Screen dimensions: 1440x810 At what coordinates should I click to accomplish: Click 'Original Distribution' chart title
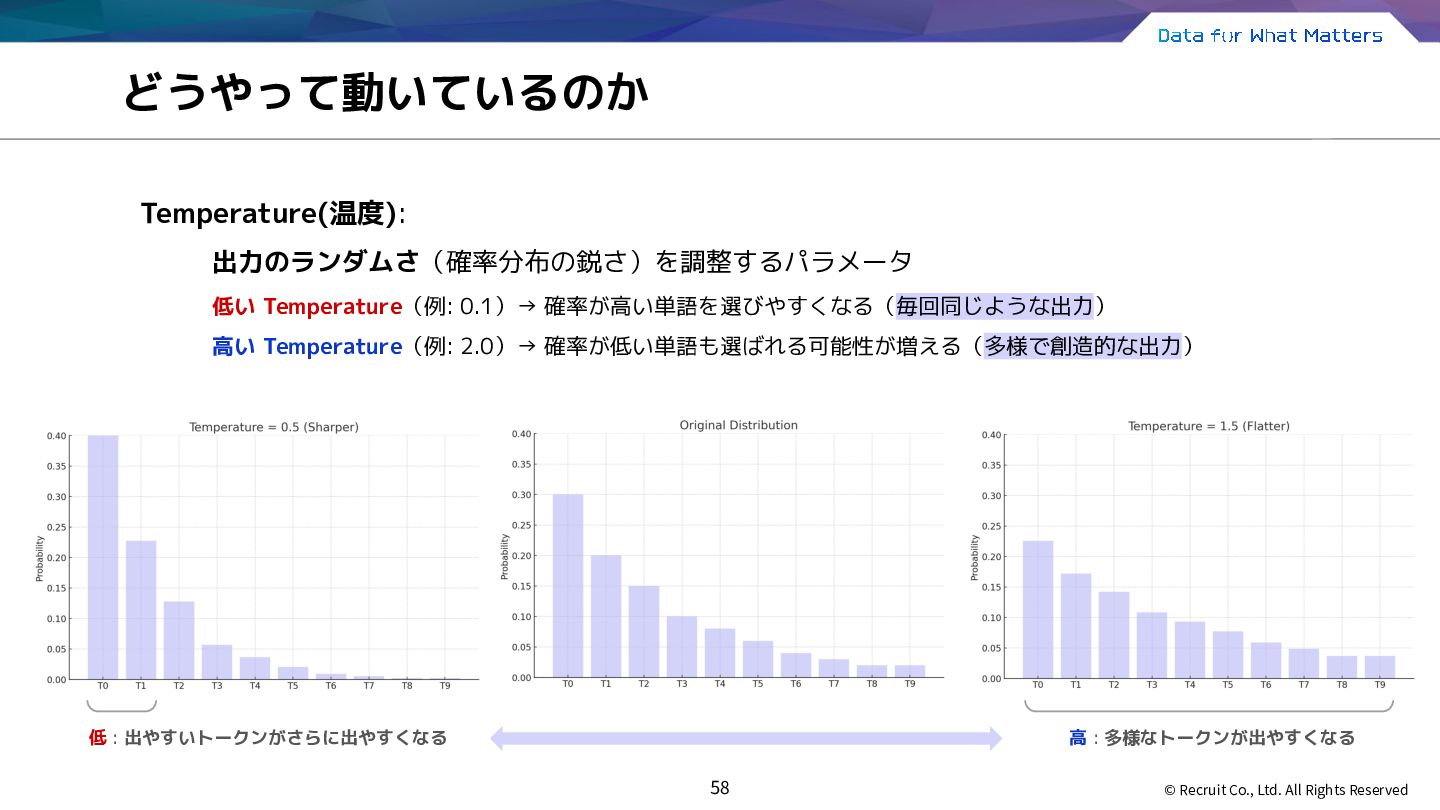[739, 425]
